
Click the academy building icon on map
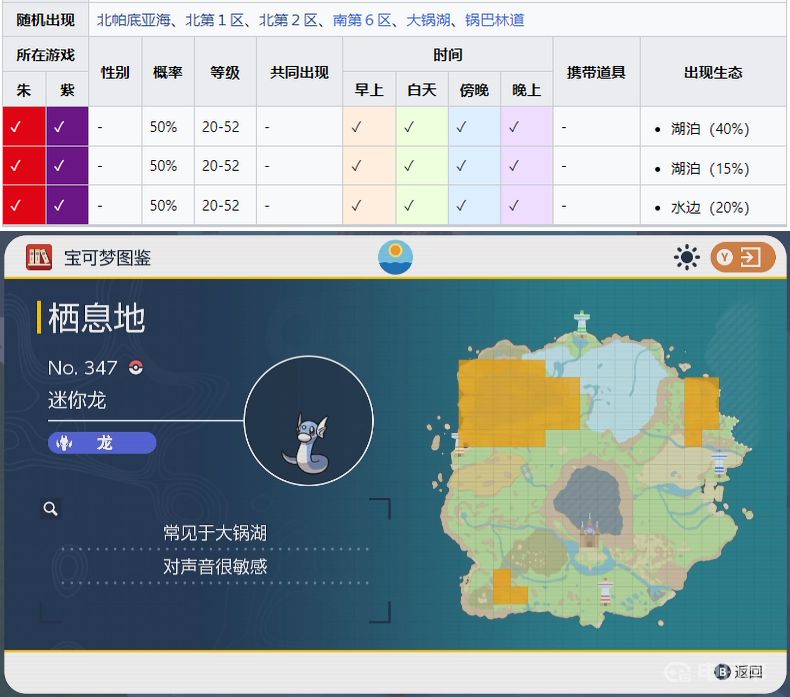tap(589, 533)
